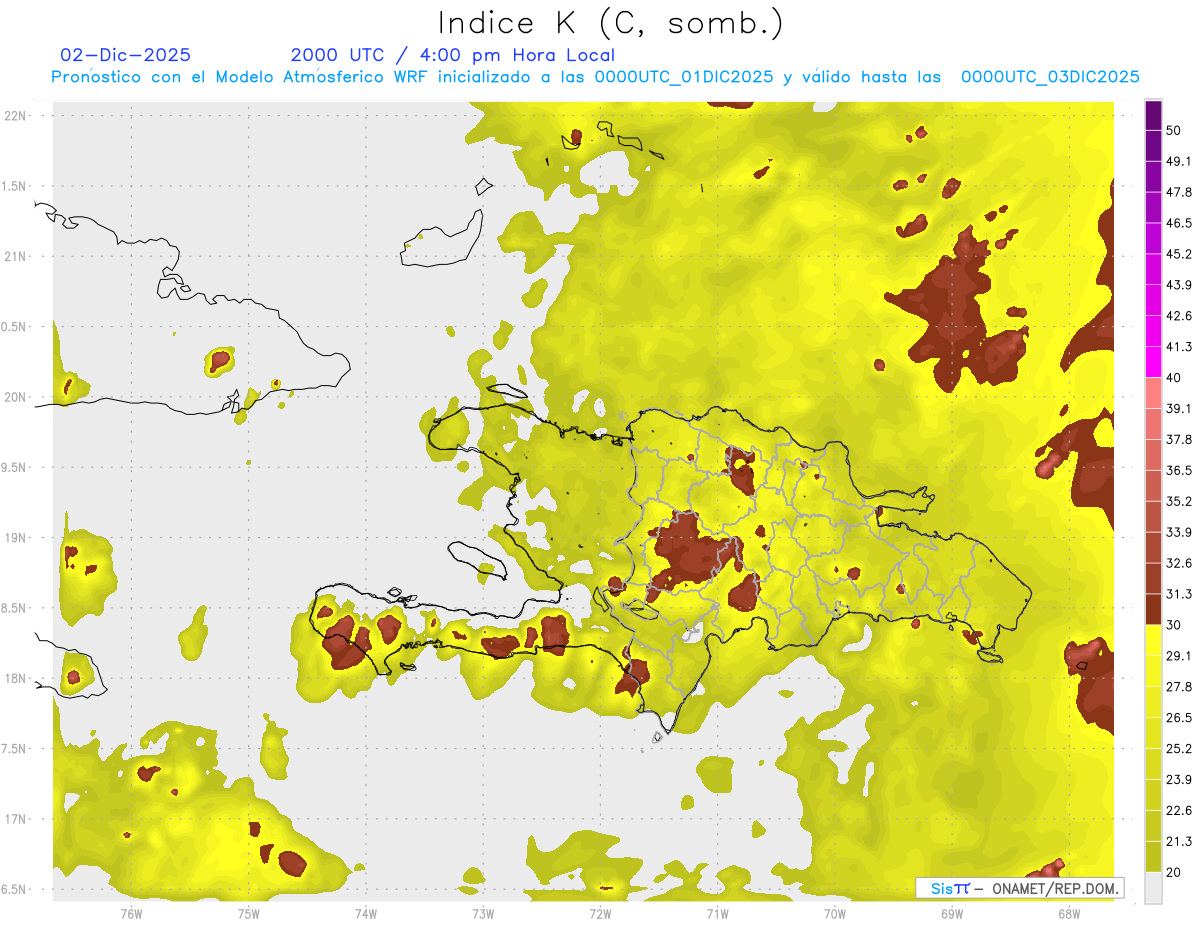The width and height of the screenshot is (1200, 927).
Task: Click the '22N' latitude label
Action: coord(16,115)
